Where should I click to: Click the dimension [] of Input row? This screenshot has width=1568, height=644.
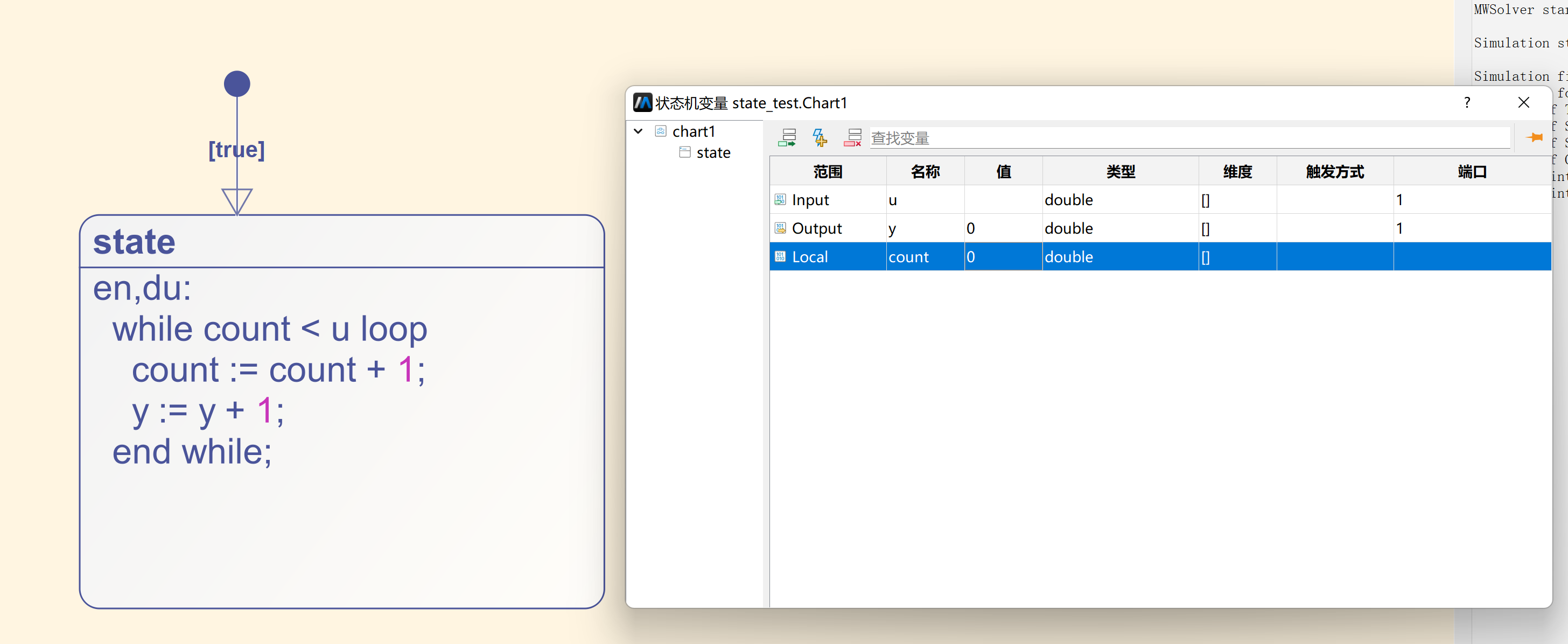point(1237,200)
